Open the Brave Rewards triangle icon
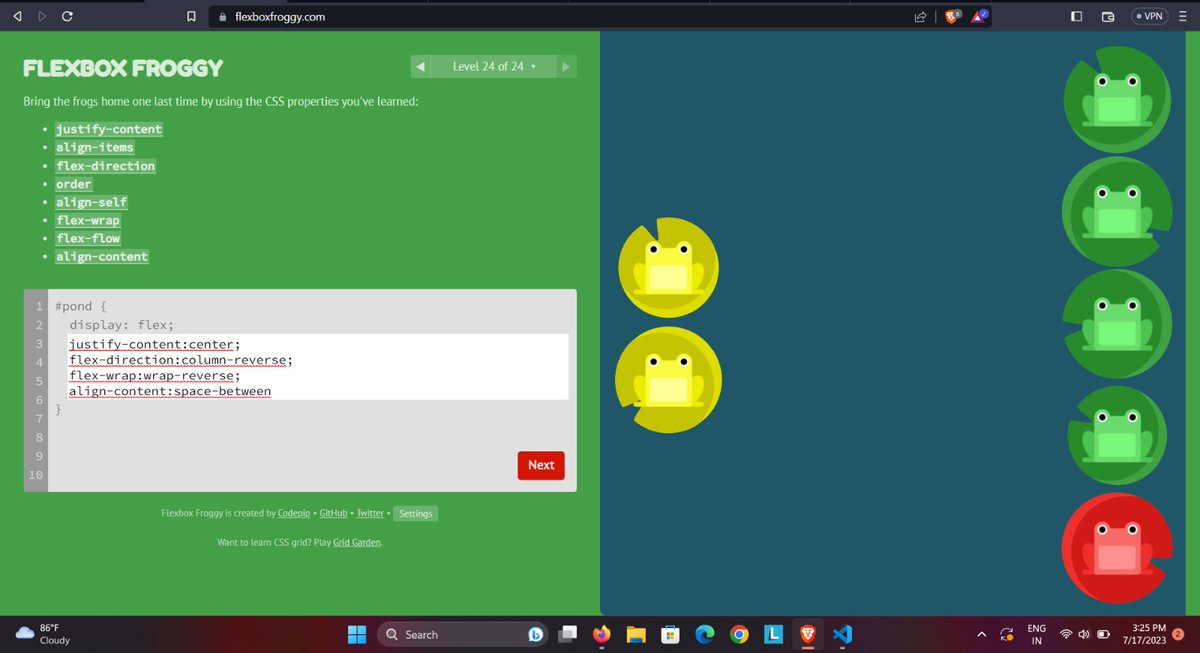 point(977,16)
